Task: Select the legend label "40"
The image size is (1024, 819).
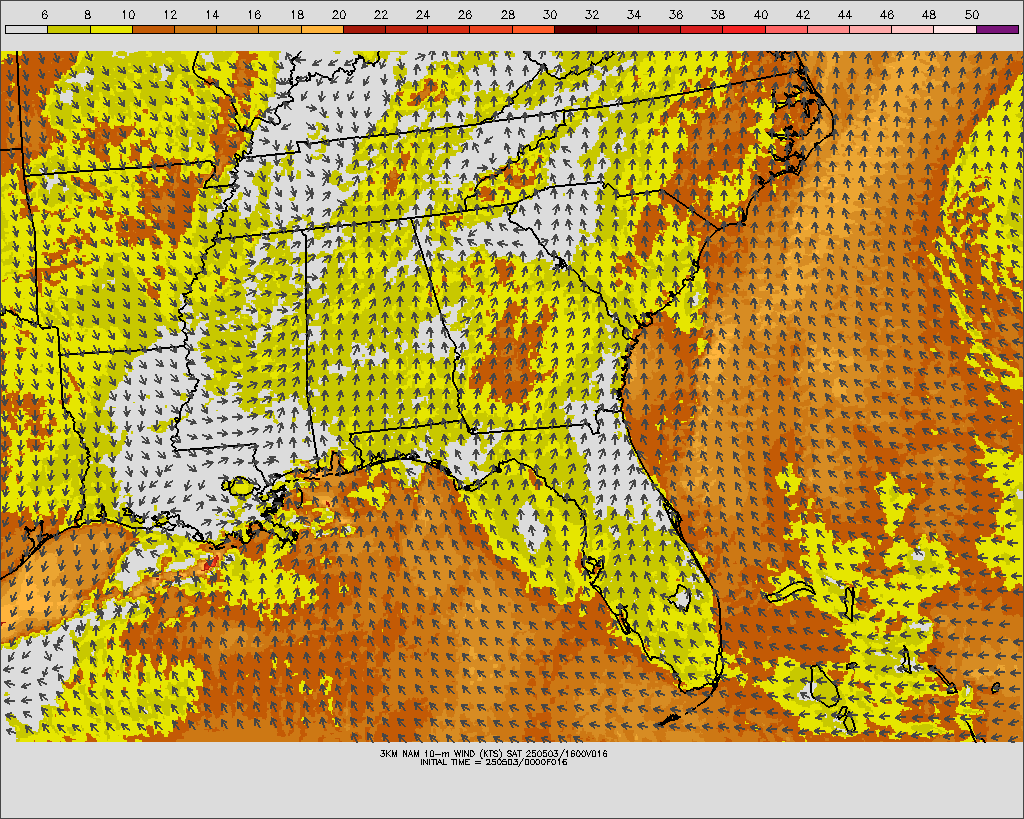Action: click(761, 14)
